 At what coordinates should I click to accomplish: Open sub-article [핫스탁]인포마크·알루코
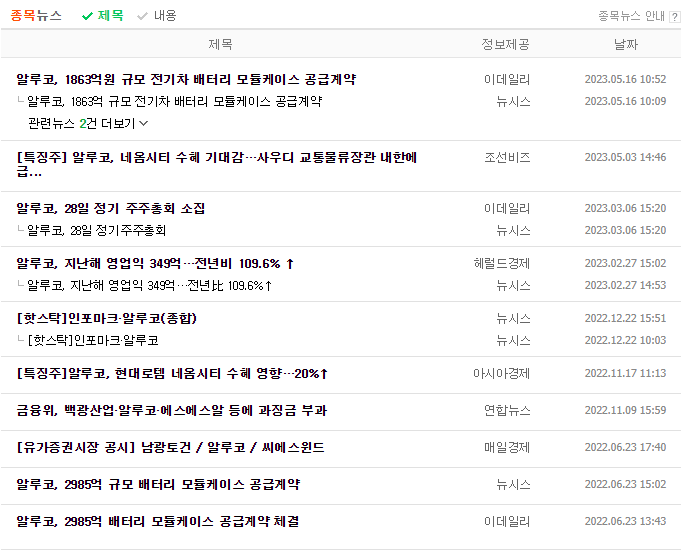tap(93, 341)
